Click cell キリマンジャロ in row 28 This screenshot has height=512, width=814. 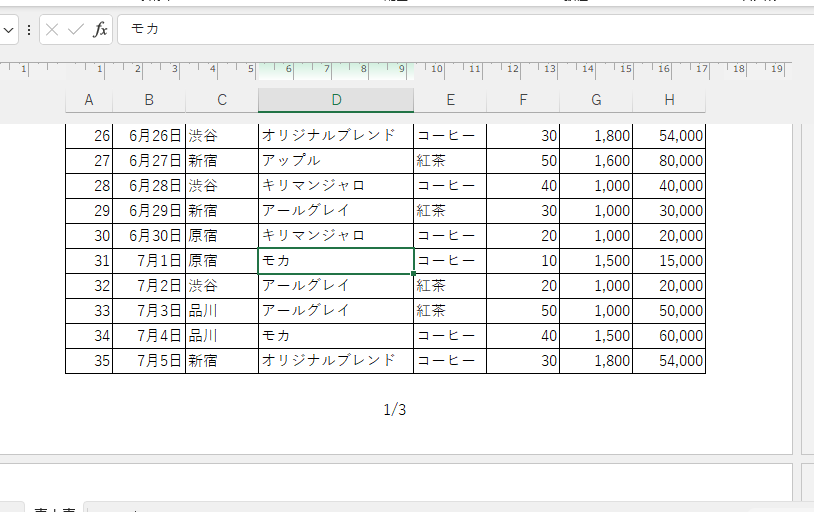pyautogui.click(x=336, y=186)
